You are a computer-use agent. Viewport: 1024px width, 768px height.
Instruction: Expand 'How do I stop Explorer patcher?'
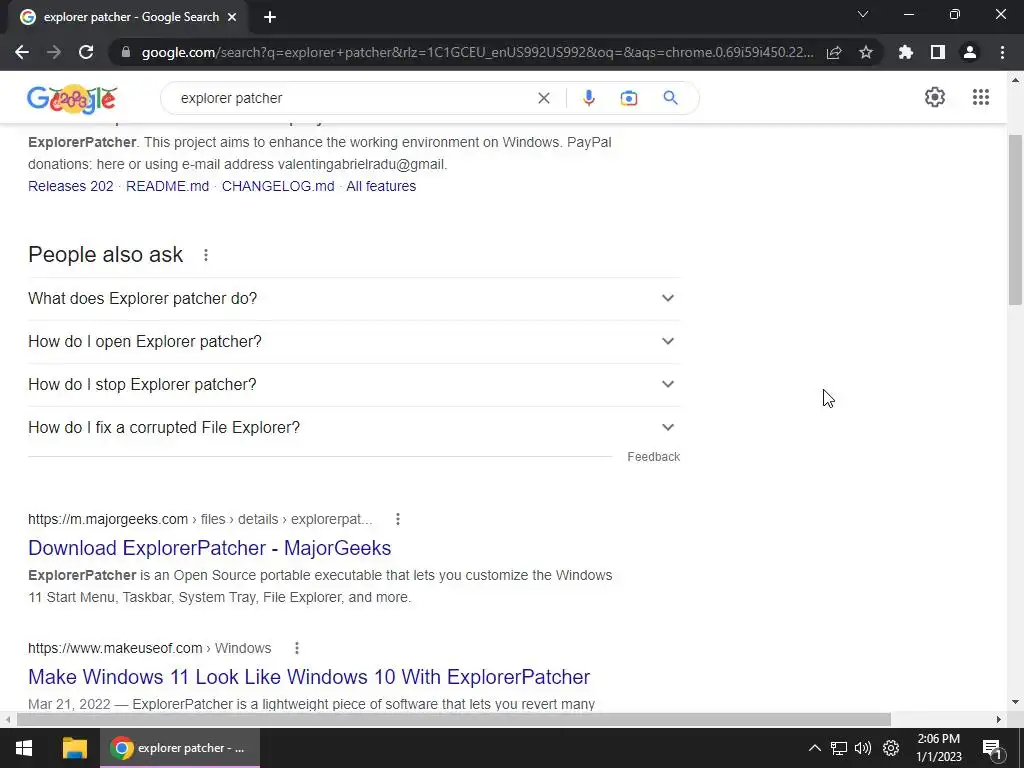(354, 385)
